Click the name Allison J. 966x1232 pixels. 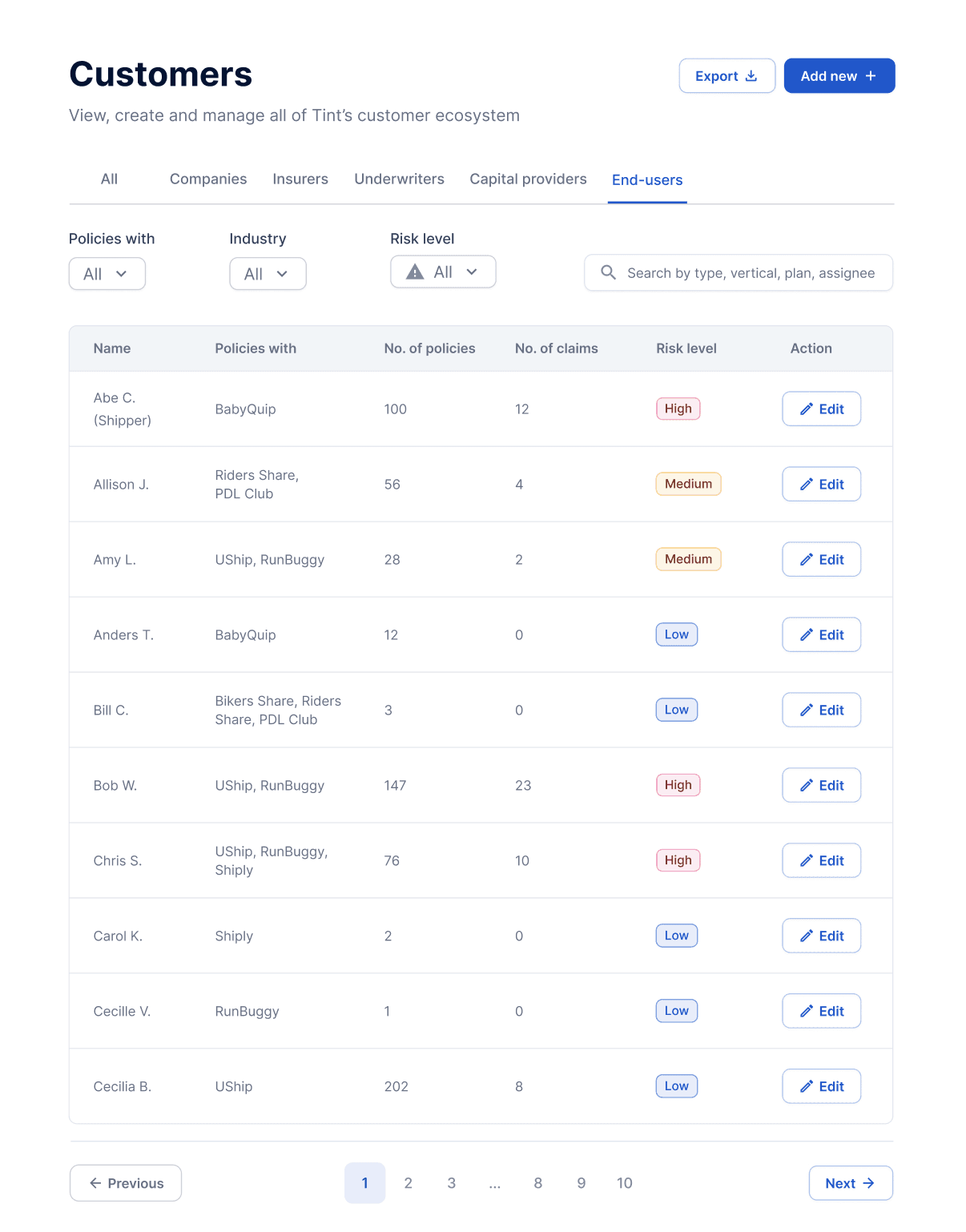pos(121,485)
